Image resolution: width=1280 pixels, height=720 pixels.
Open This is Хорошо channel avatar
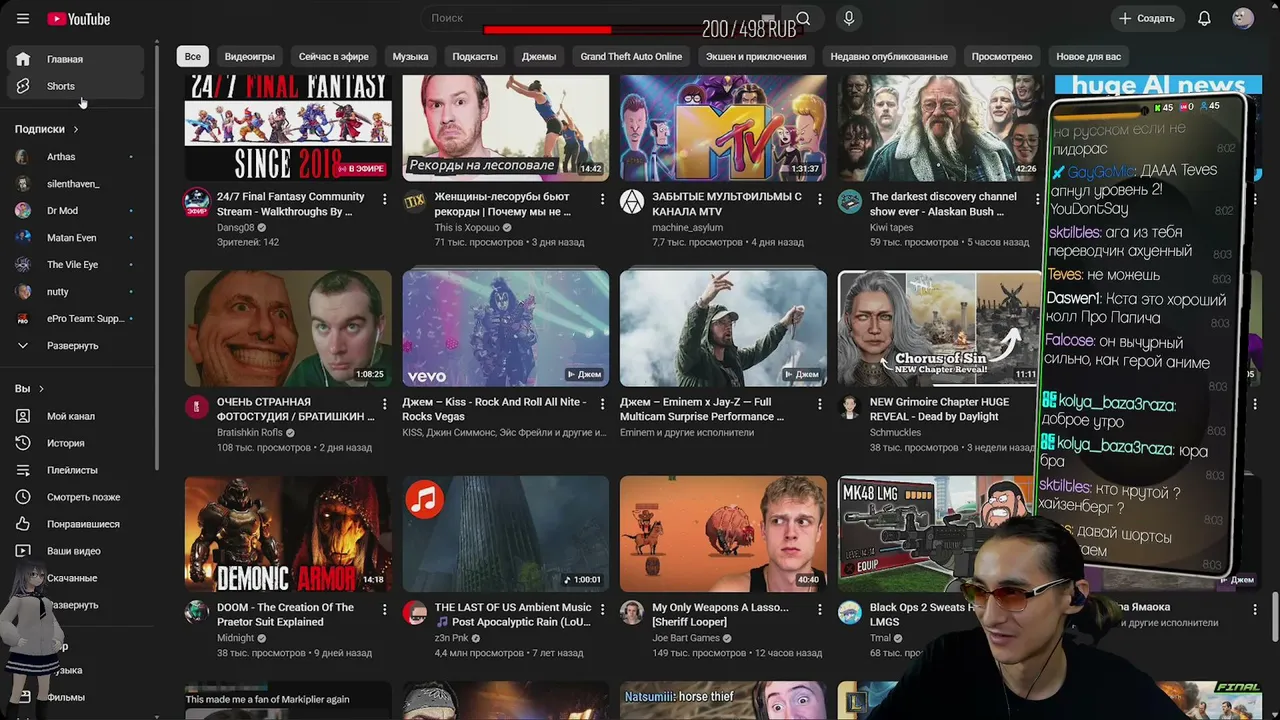[414, 202]
